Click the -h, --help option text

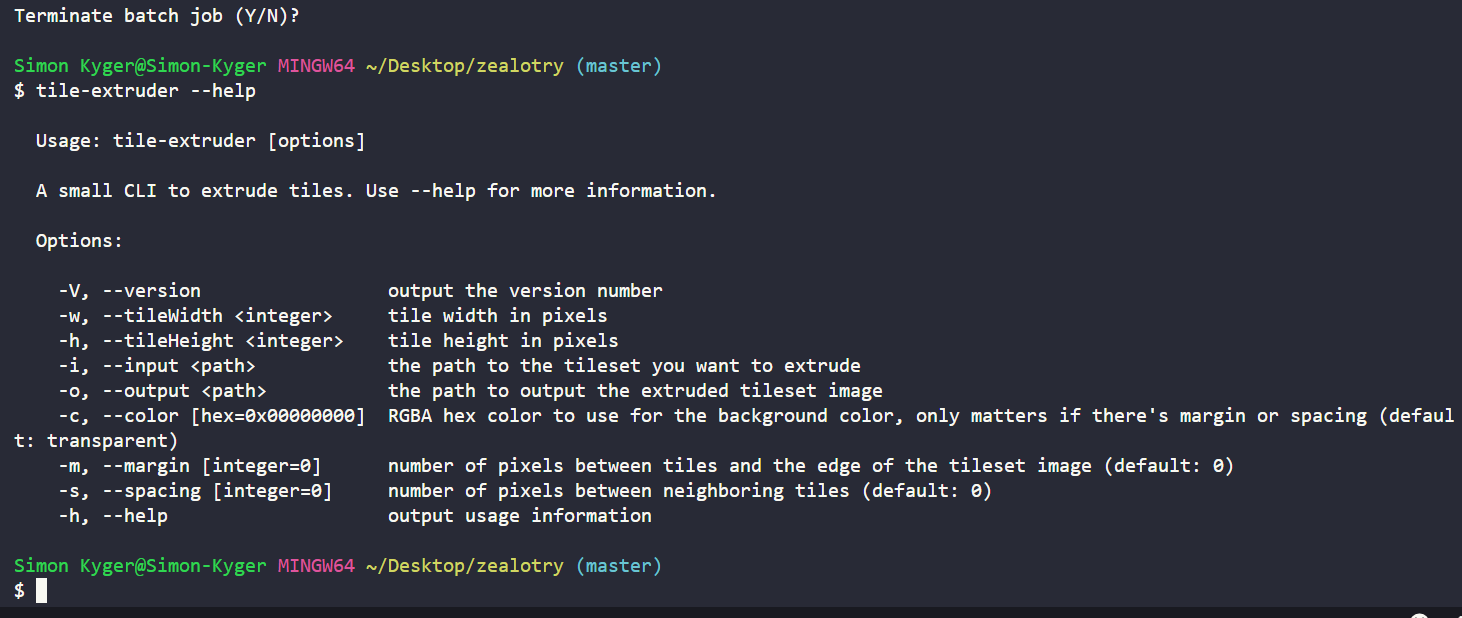(113, 516)
